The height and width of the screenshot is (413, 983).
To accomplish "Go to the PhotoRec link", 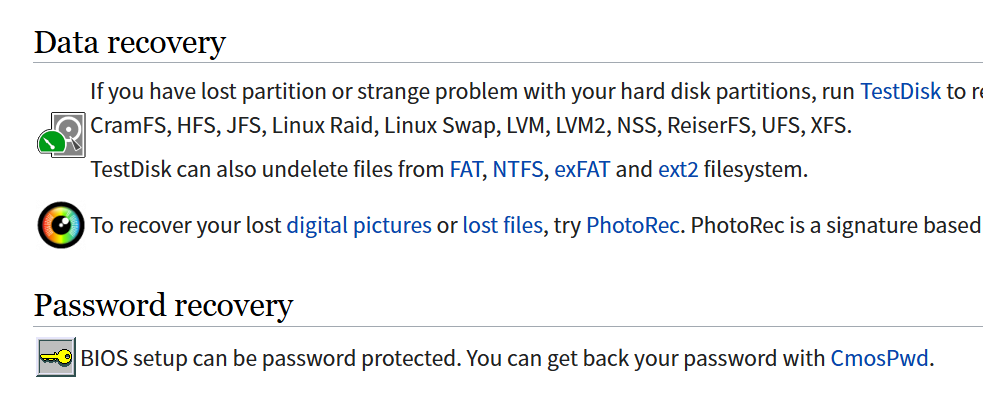I will point(633,225).
